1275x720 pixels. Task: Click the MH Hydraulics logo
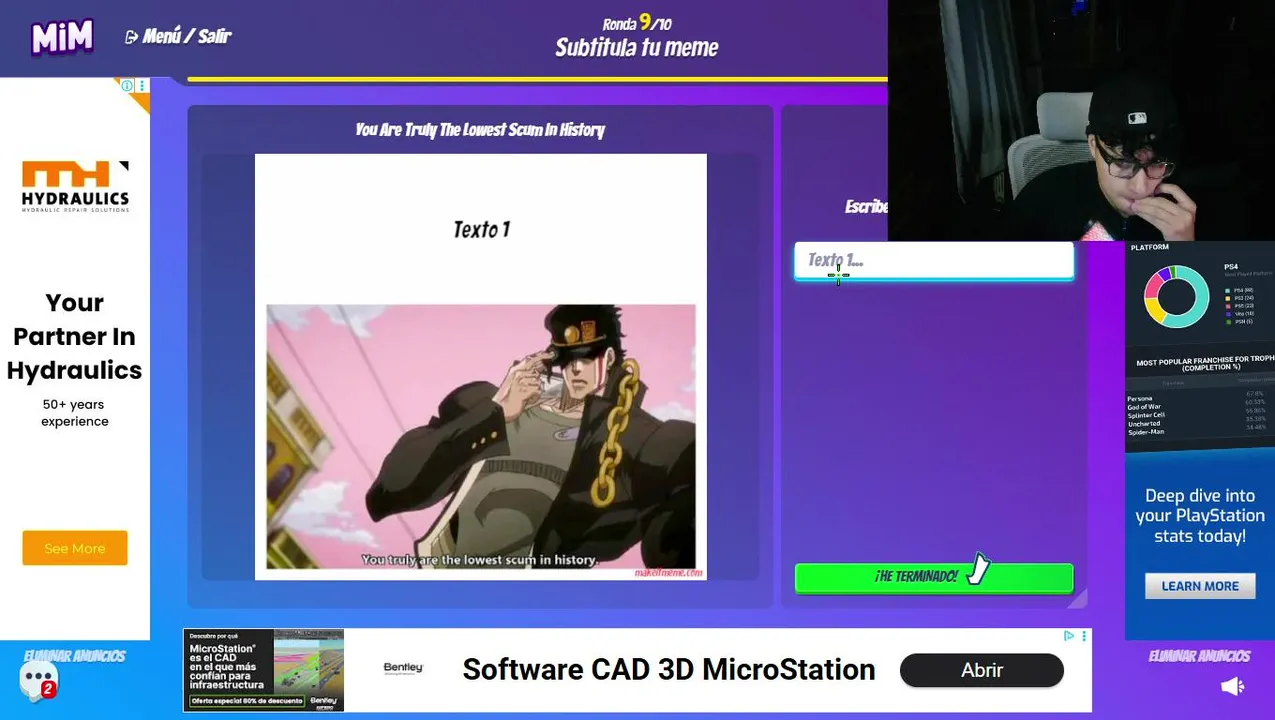pos(75,186)
